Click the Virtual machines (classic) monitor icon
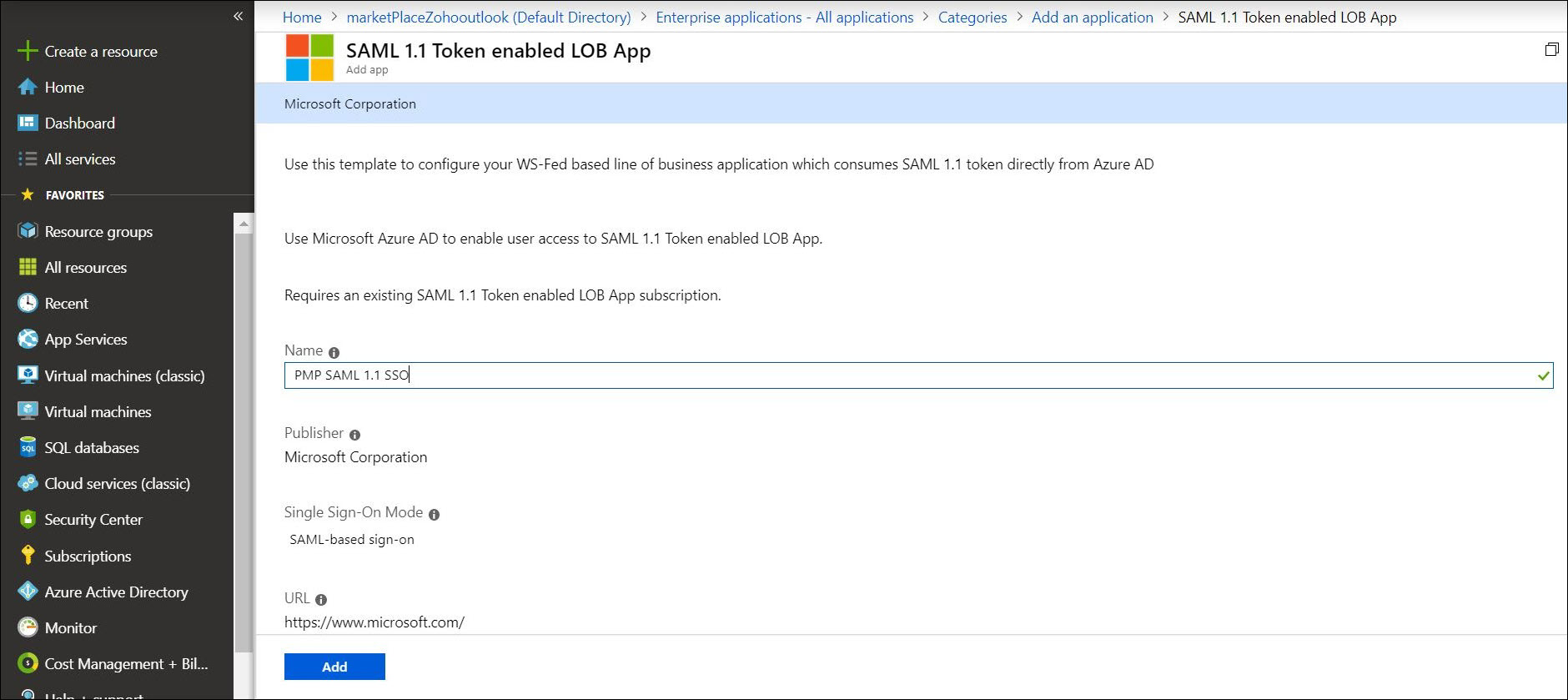The height and width of the screenshot is (700, 1568). coord(28,375)
